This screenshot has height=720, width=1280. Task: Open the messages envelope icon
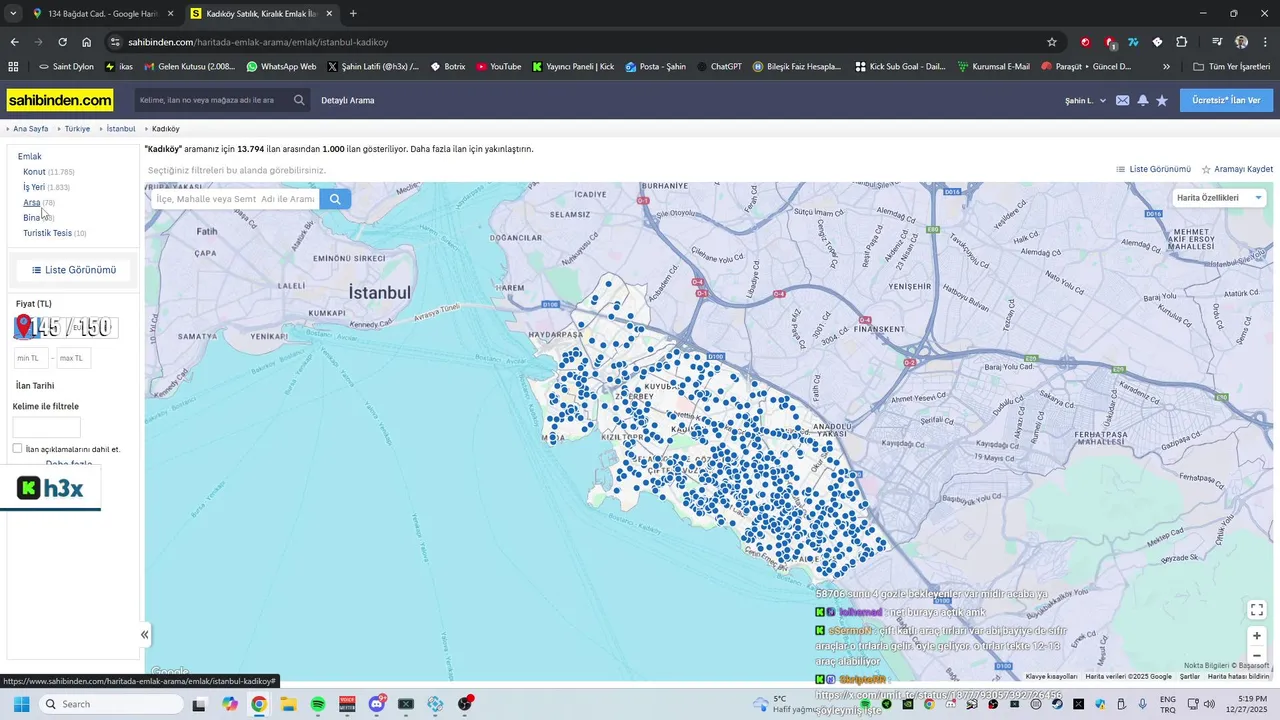(x=1123, y=100)
